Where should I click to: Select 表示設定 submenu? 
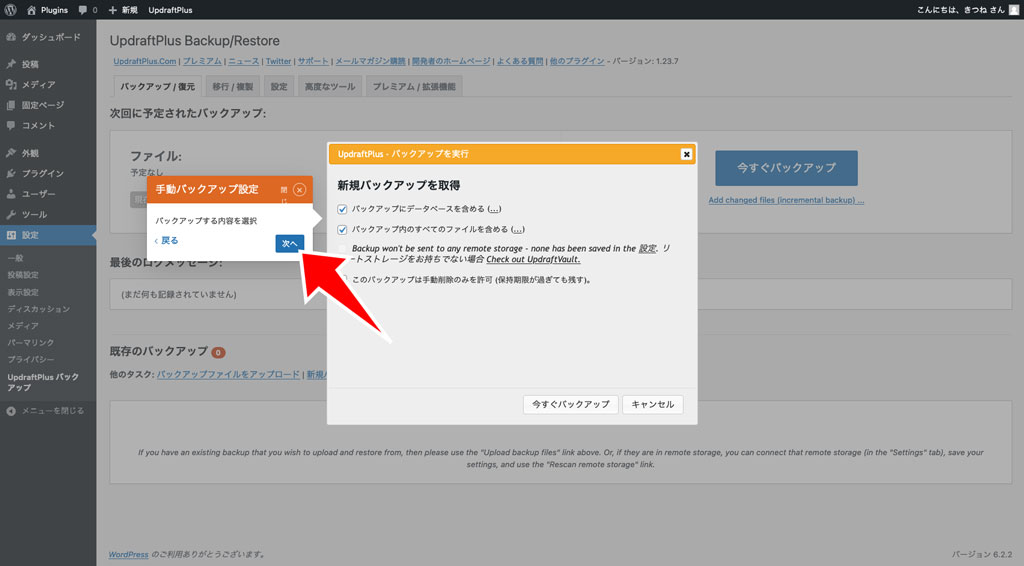click(x=23, y=292)
